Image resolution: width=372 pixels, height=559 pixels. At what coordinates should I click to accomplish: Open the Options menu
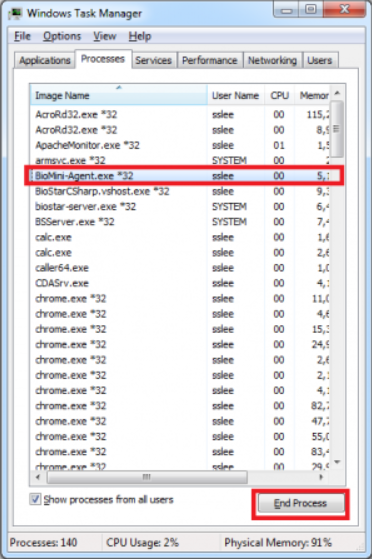[x=62, y=36]
